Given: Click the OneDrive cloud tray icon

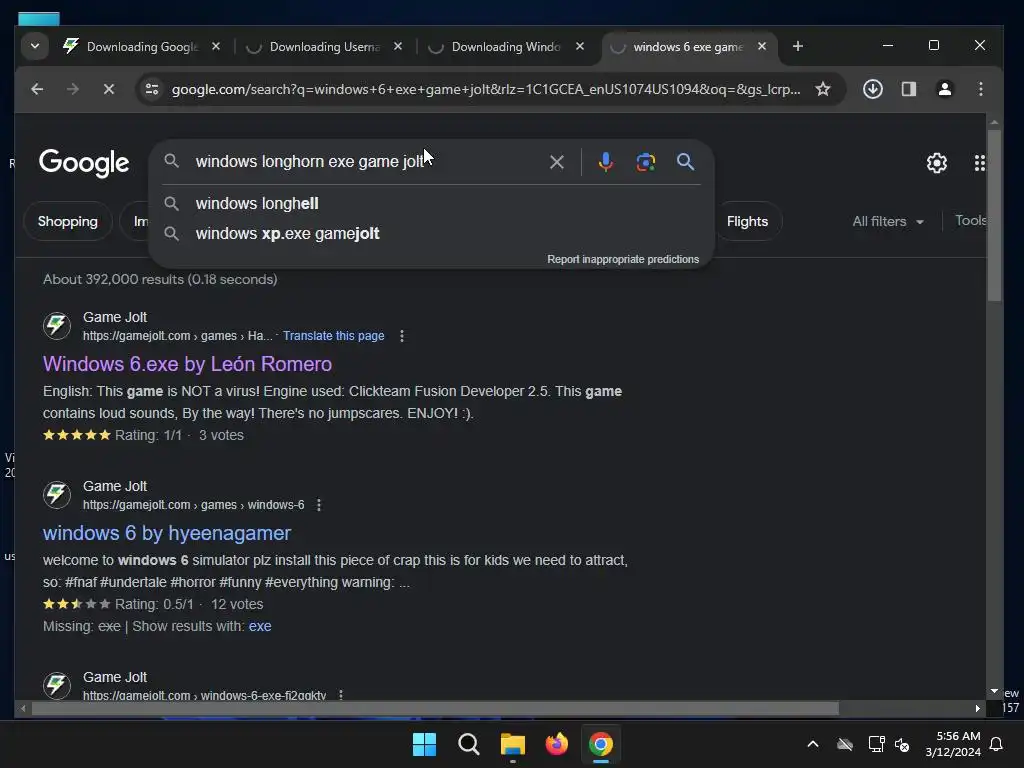Looking at the screenshot, I should point(845,744).
